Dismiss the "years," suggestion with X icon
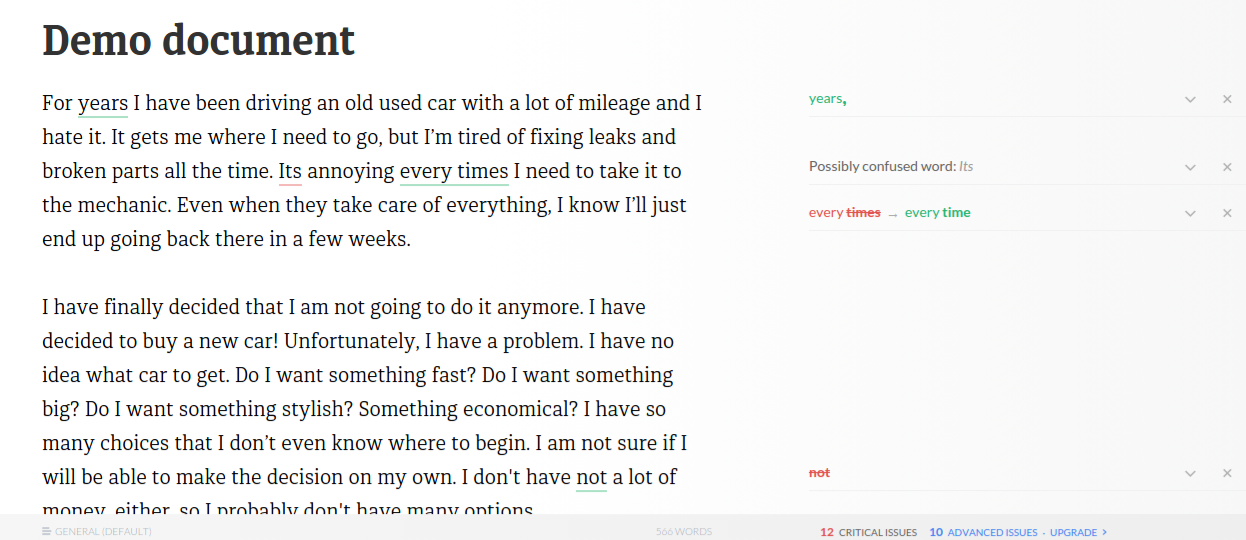Viewport: 1246px width, 540px height. pyautogui.click(x=1227, y=99)
